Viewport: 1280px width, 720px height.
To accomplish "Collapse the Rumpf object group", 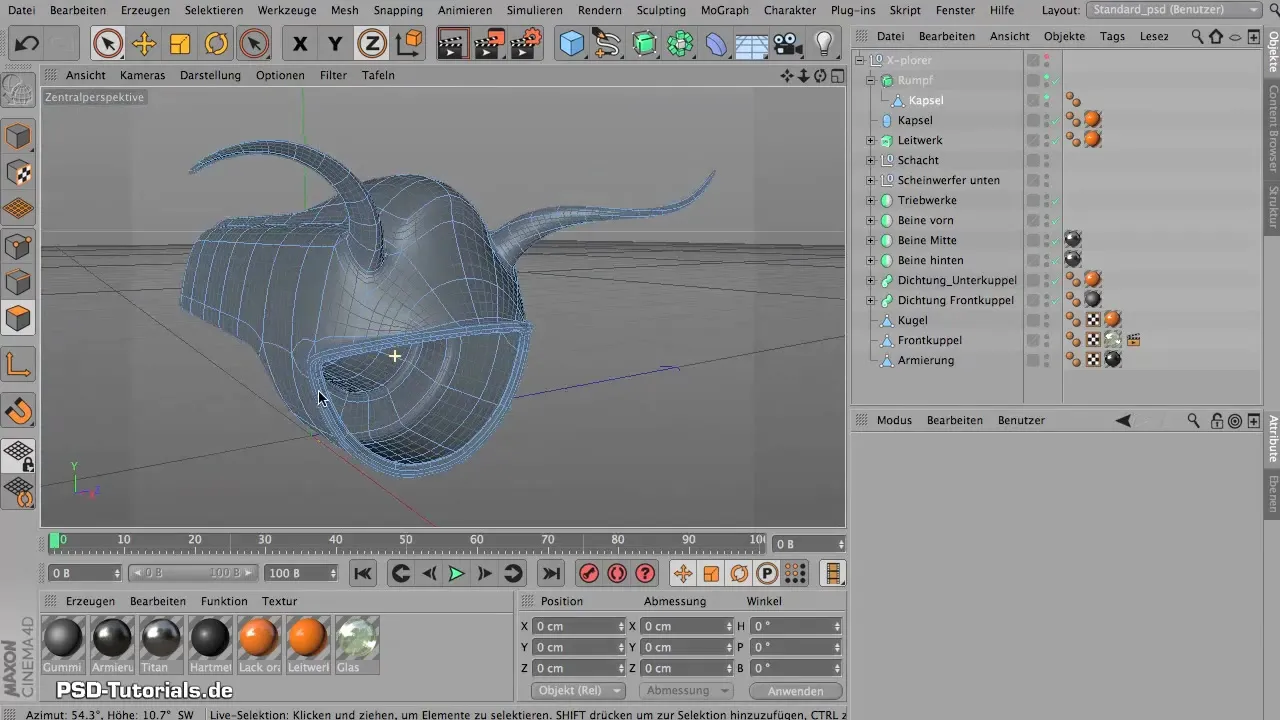I will (x=871, y=80).
